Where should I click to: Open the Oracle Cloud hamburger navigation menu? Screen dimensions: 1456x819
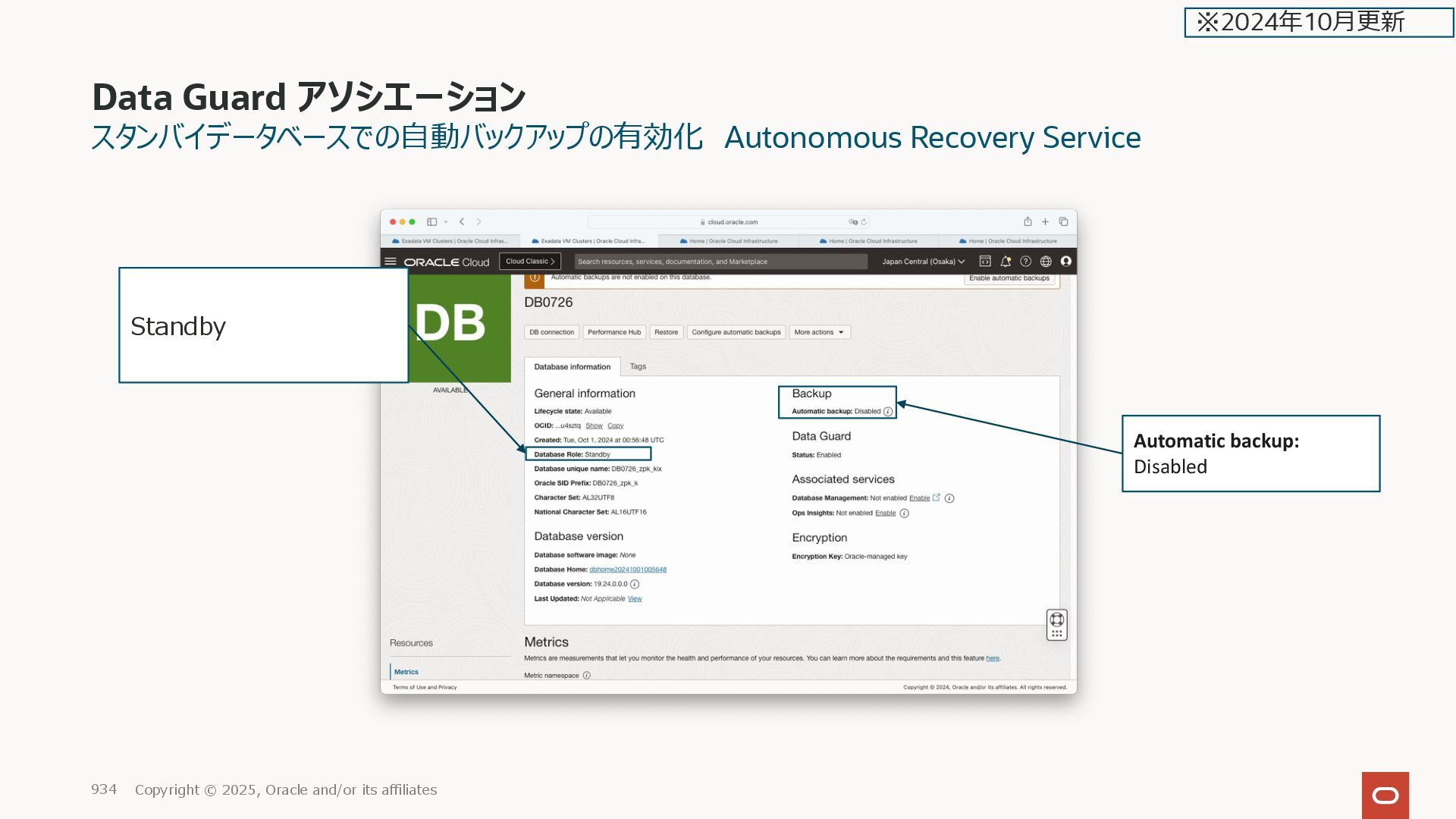(x=391, y=262)
